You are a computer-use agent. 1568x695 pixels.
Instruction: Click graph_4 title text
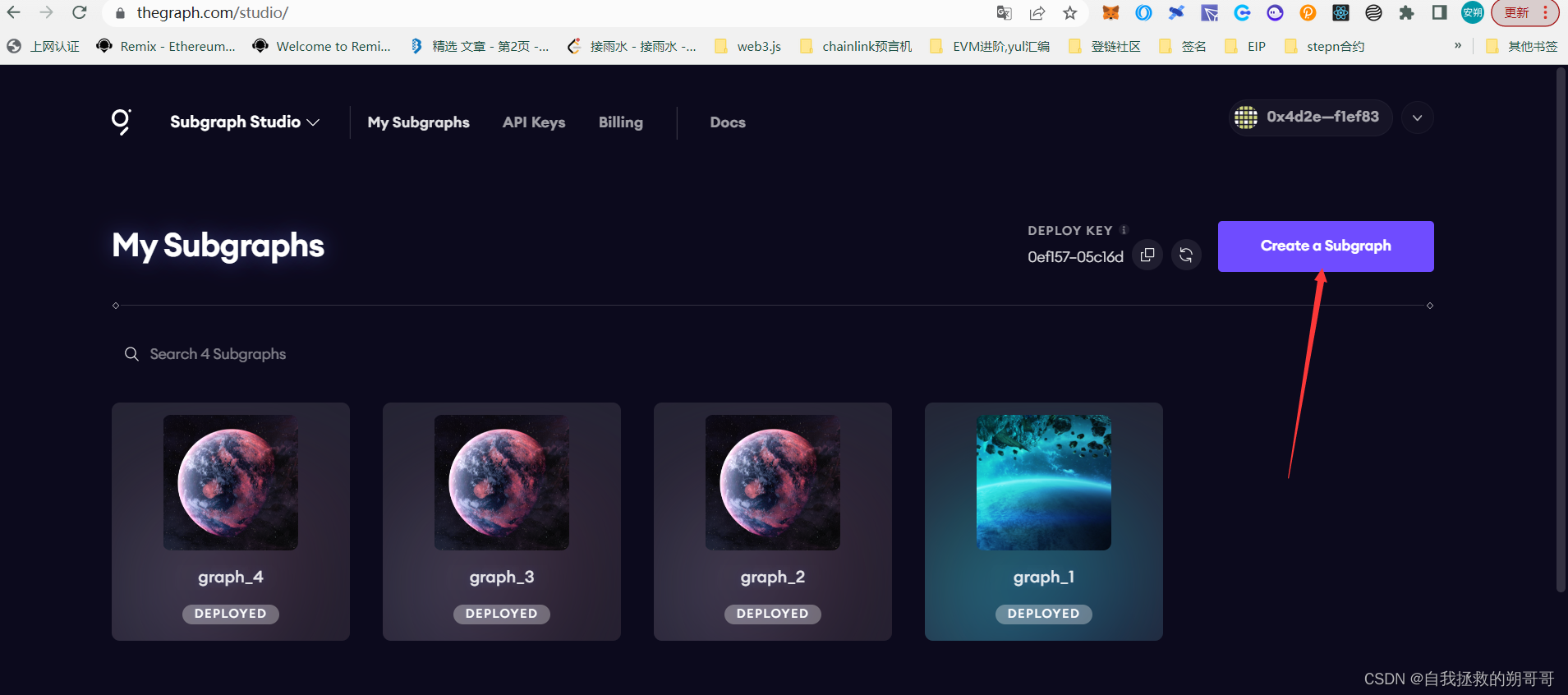click(231, 577)
